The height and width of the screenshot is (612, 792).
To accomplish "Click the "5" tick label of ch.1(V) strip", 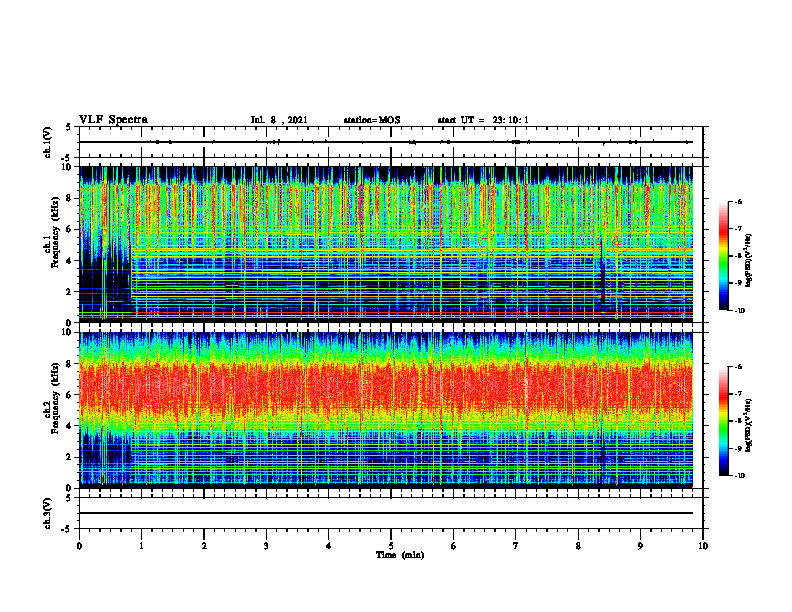I will coord(69,128).
